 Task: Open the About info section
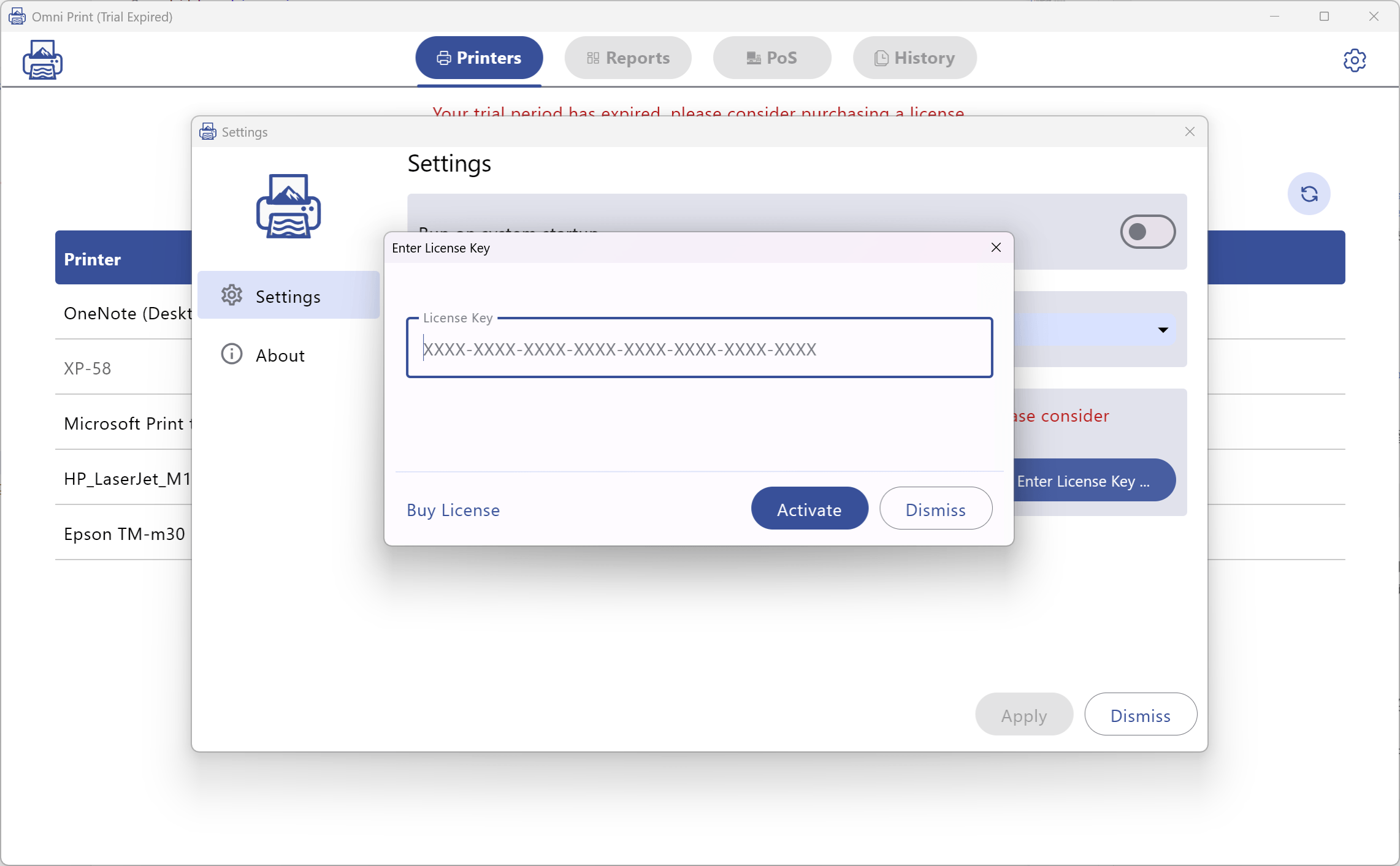pyautogui.click(x=280, y=354)
